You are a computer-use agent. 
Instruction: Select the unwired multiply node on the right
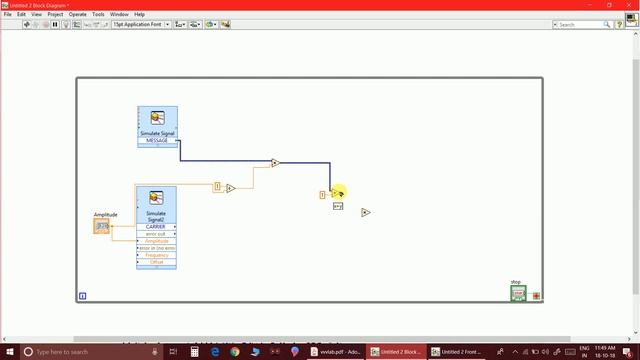[x=366, y=212]
